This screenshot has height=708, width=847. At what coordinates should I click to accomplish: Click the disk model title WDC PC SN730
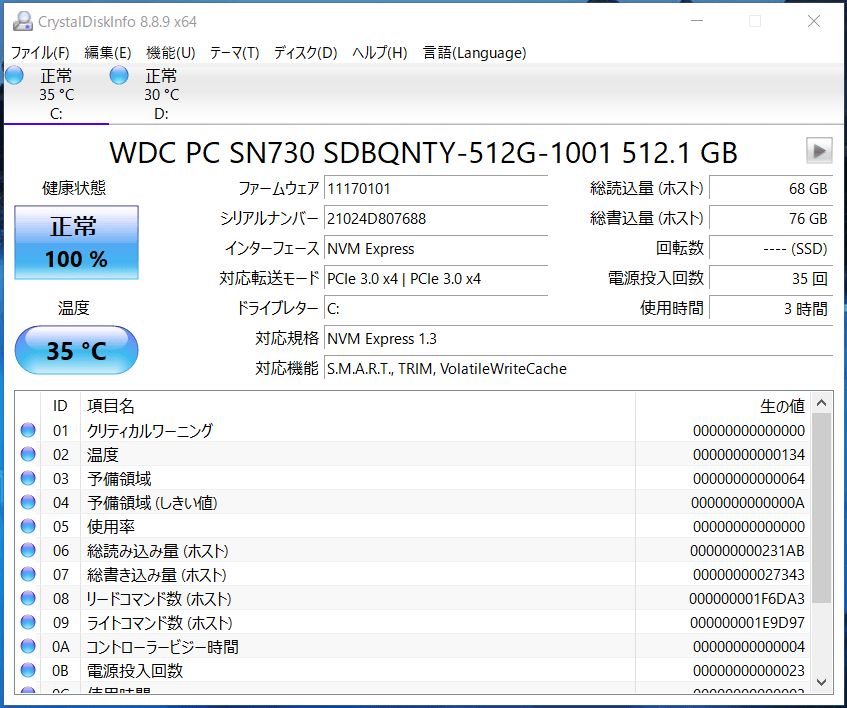pos(423,152)
